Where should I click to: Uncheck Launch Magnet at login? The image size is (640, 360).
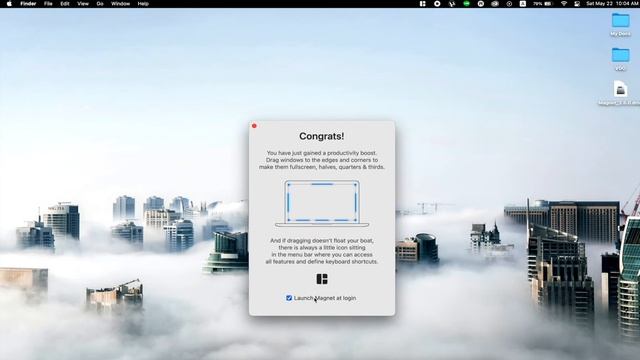(x=289, y=298)
